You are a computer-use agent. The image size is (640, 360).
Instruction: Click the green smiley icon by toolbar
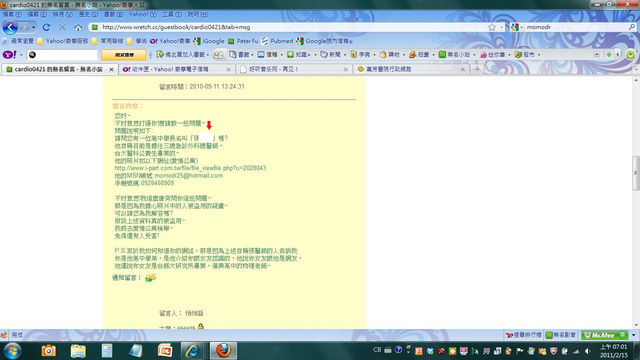click(x=631, y=54)
